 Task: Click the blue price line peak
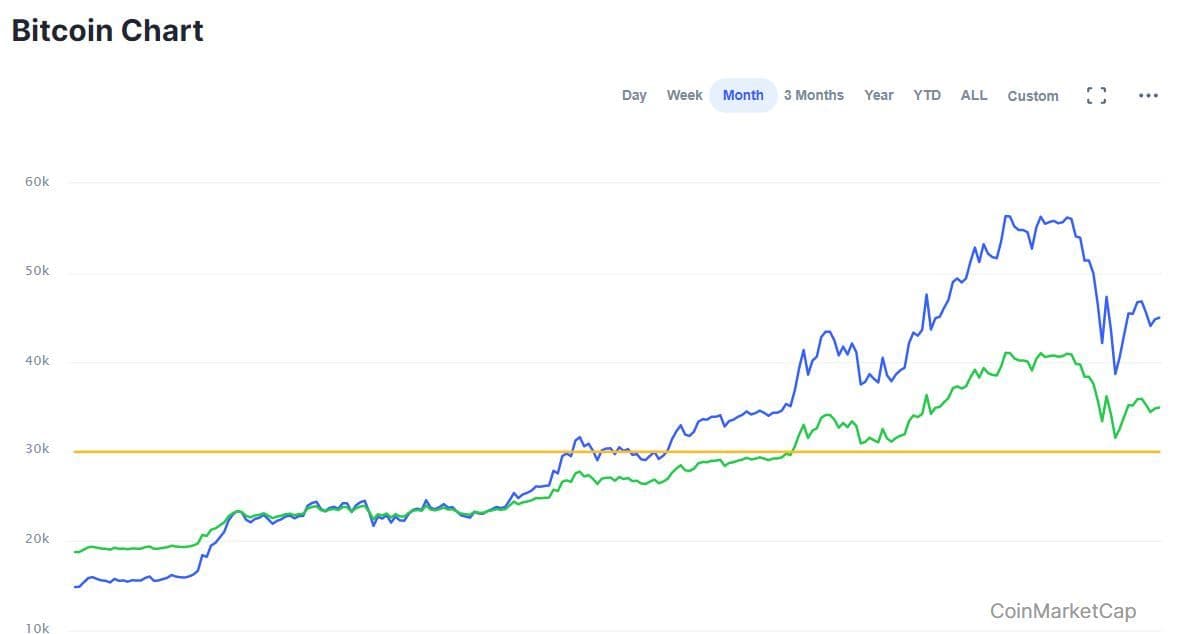coord(1007,216)
